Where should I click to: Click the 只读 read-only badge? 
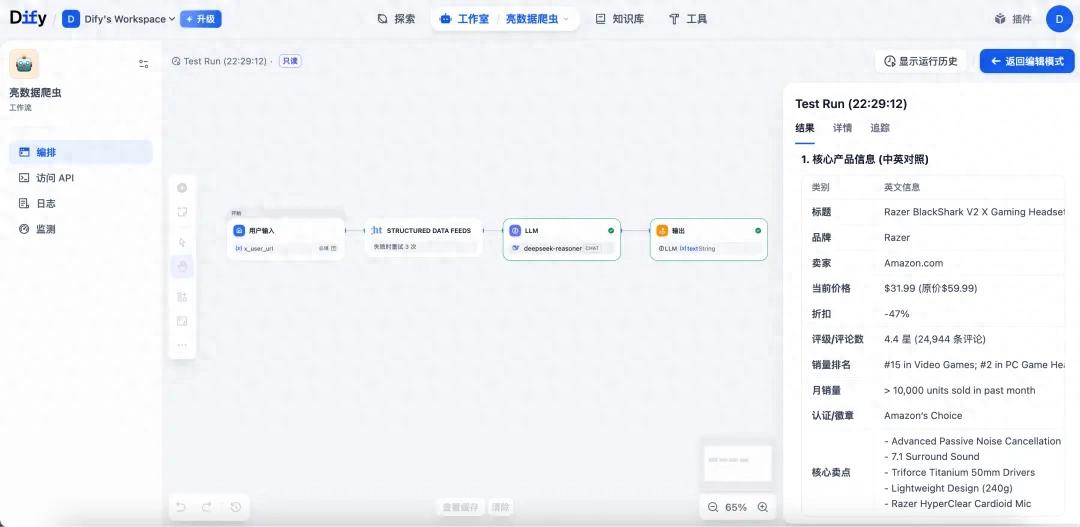coord(291,61)
